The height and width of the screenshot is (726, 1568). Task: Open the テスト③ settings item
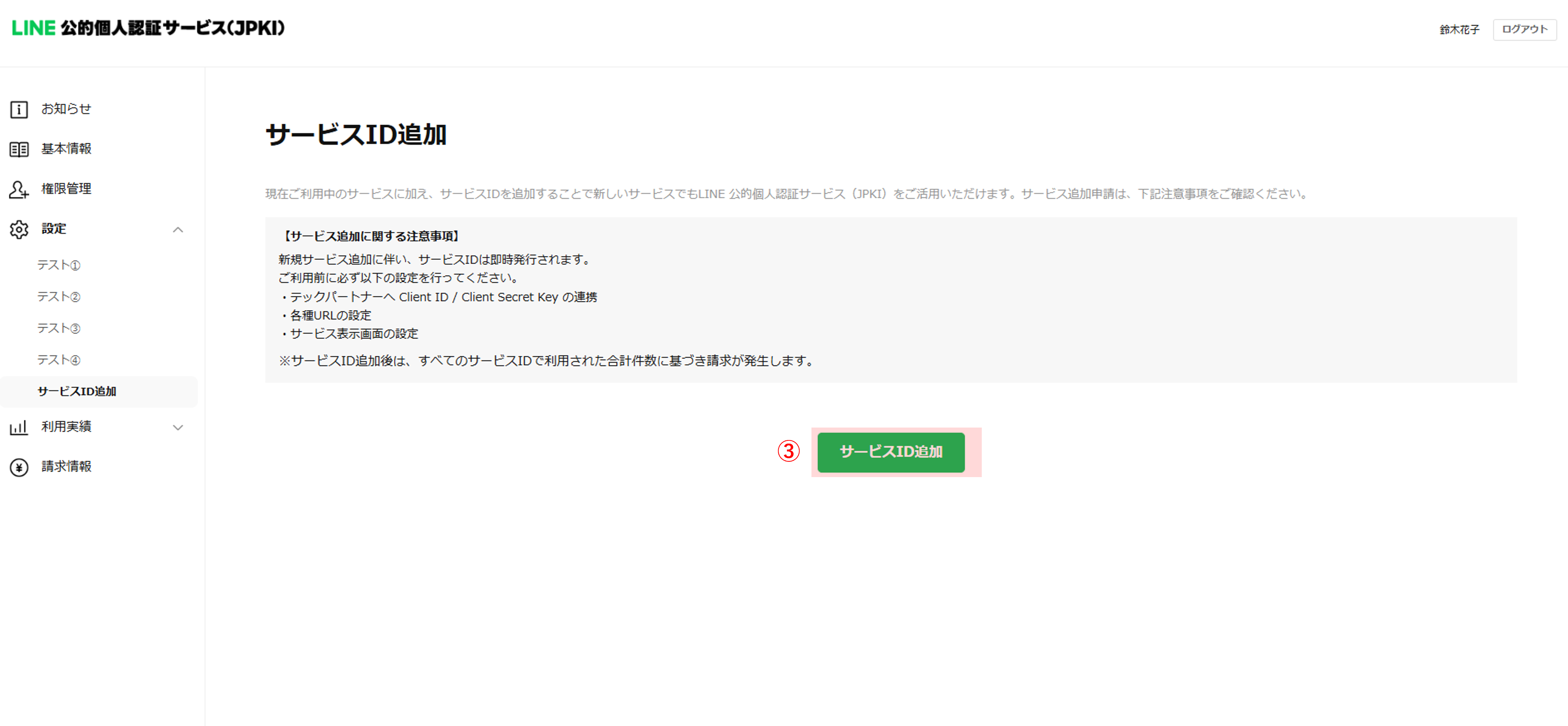click(58, 328)
